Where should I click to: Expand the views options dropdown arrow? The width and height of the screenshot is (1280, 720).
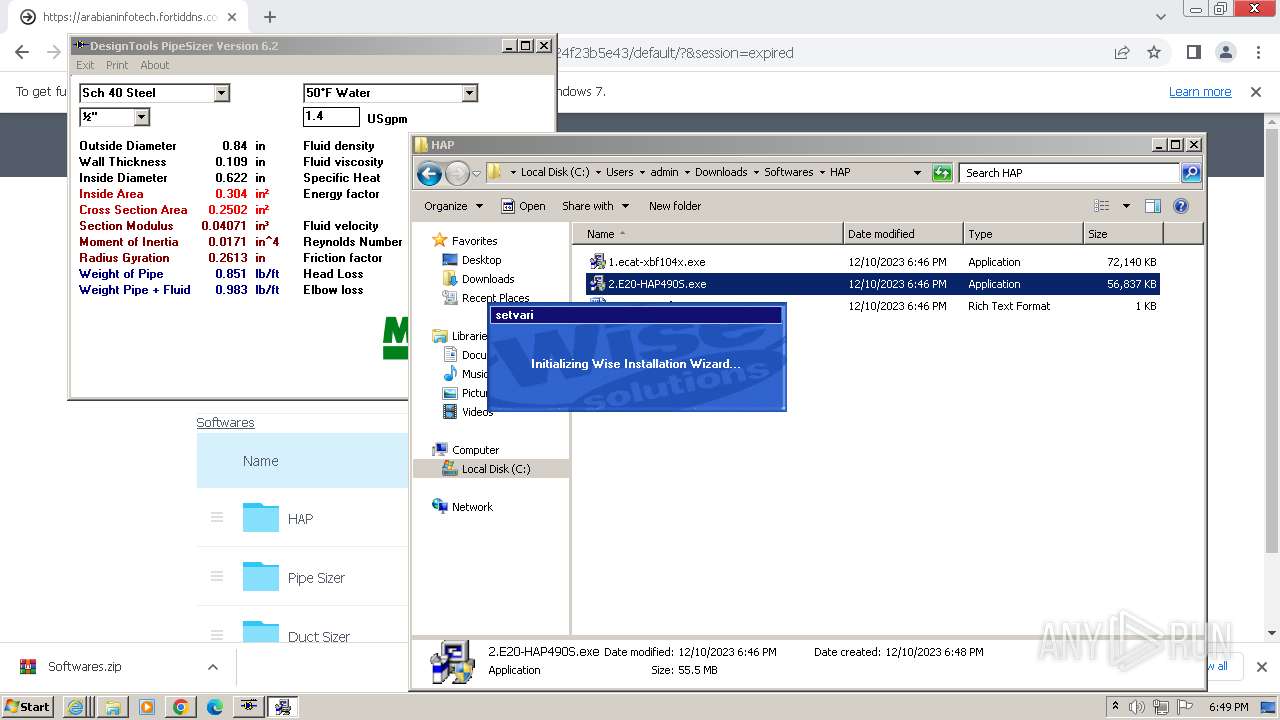tap(1126, 206)
